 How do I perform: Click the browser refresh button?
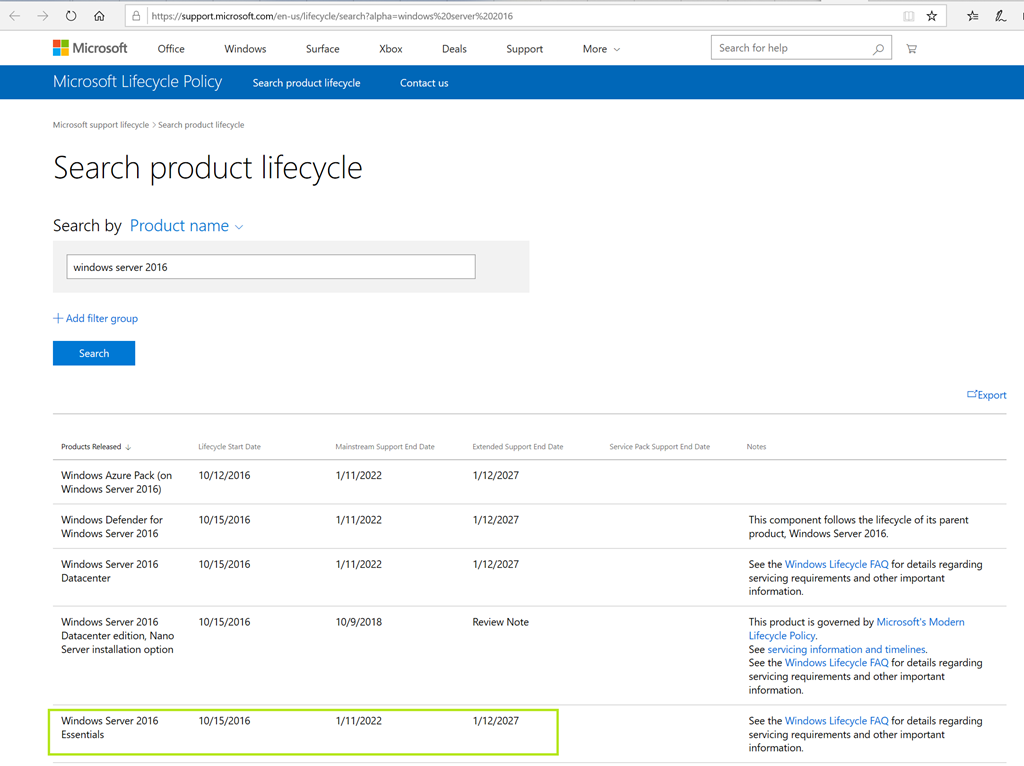point(71,16)
